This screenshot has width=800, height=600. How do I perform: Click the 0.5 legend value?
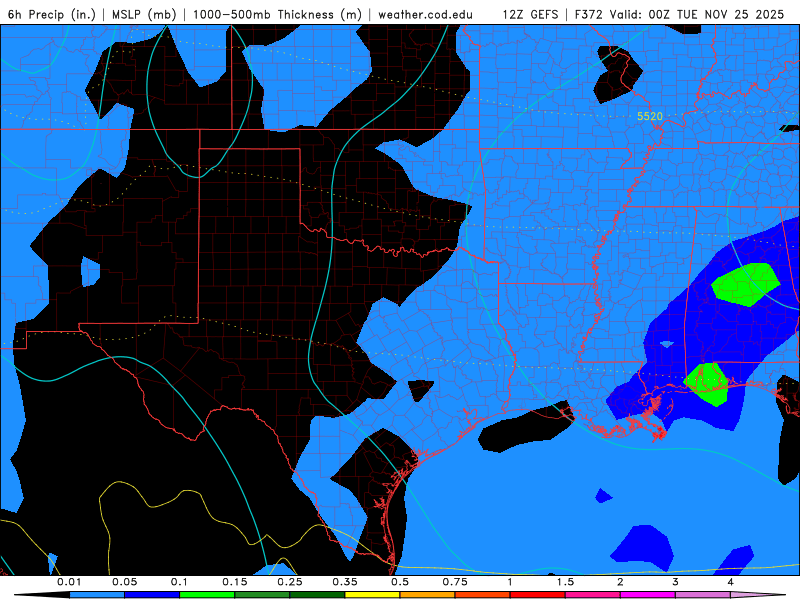pos(400,582)
